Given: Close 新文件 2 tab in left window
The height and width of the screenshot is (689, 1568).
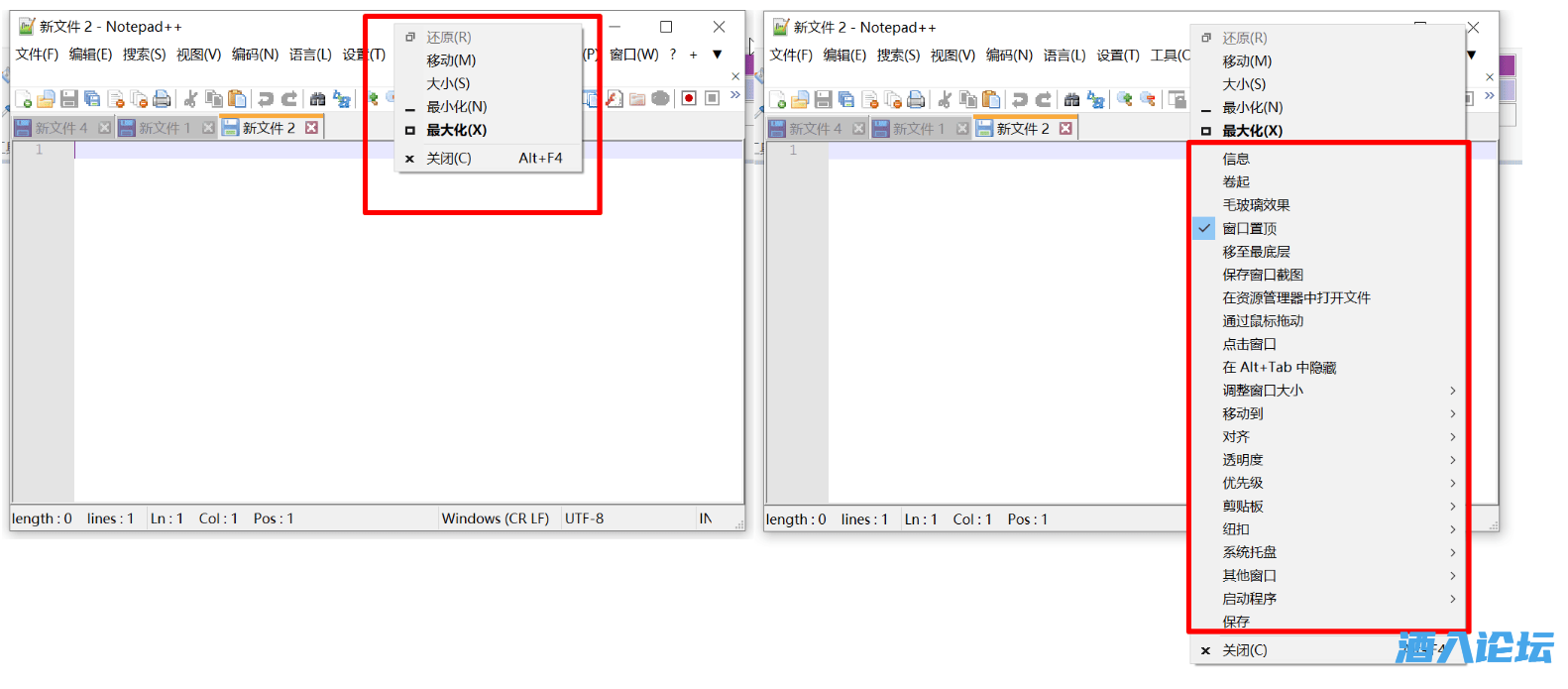Looking at the screenshot, I should (312, 128).
